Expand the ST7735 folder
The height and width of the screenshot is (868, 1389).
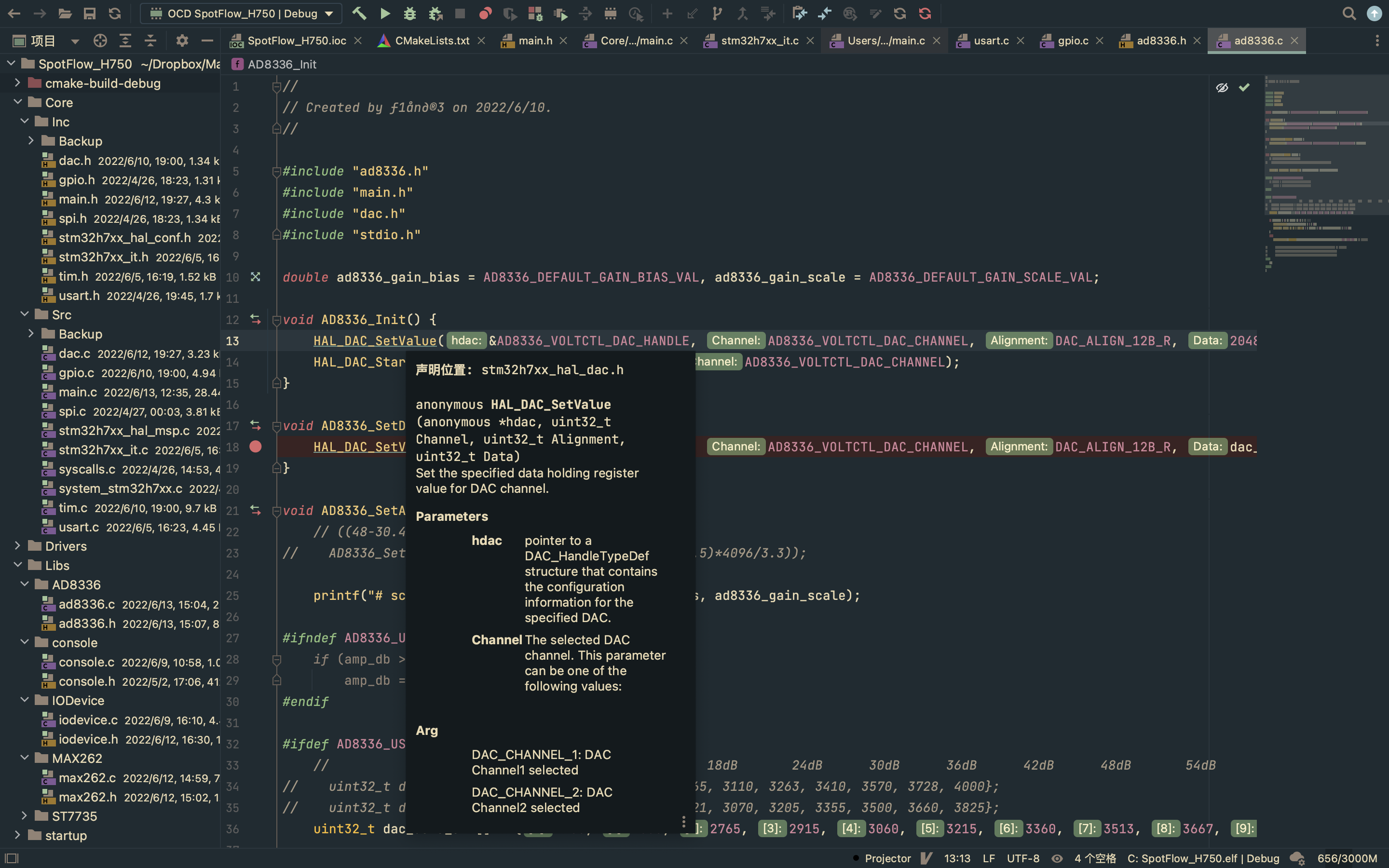pos(24,816)
